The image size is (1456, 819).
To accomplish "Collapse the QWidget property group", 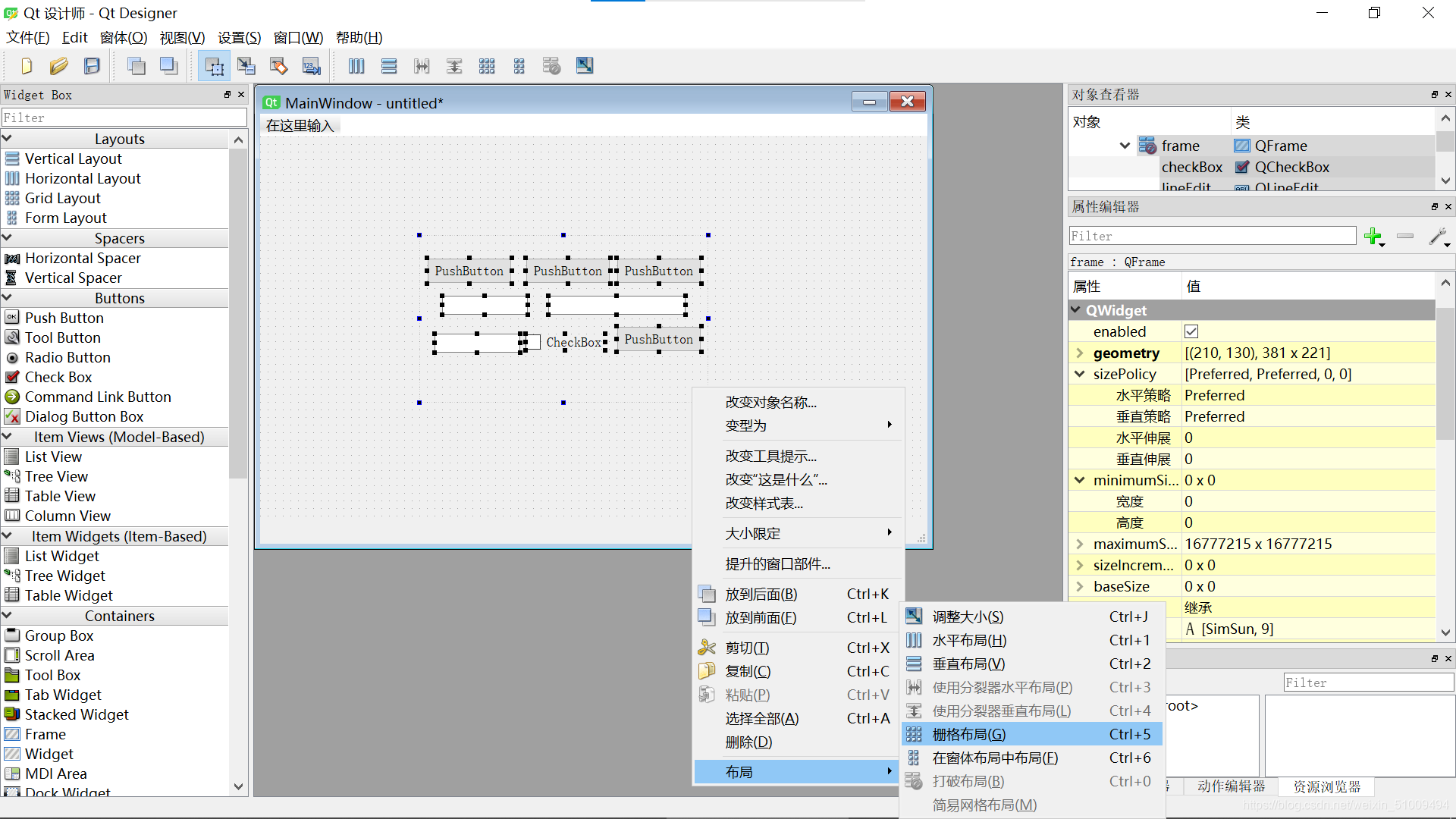I will point(1076,310).
